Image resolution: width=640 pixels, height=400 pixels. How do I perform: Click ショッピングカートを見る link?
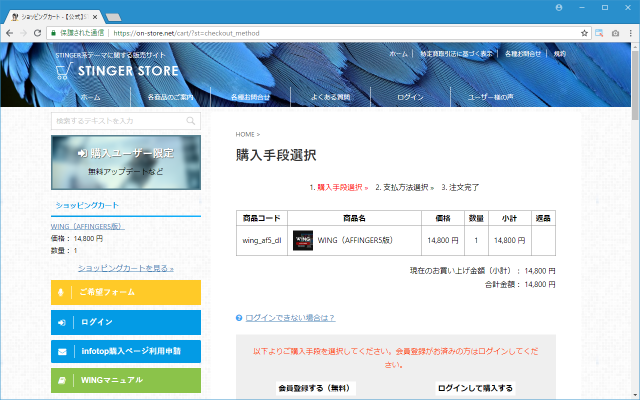pos(126,268)
